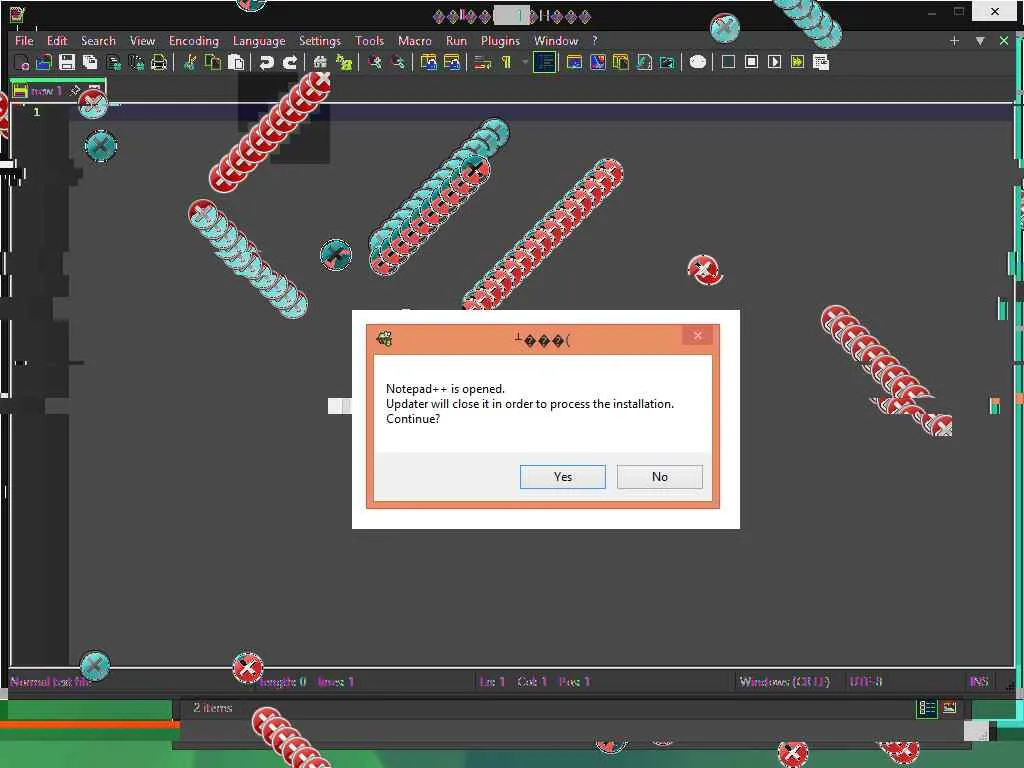
Task: Open the Settings menu
Action: pos(319,40)
